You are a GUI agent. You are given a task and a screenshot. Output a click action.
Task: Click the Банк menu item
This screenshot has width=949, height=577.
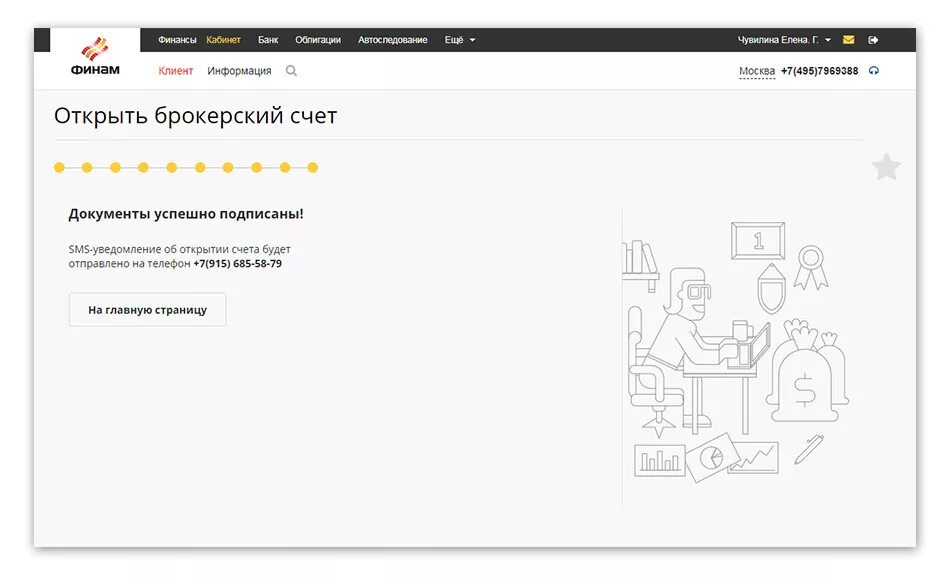click(x=267, y=39)
